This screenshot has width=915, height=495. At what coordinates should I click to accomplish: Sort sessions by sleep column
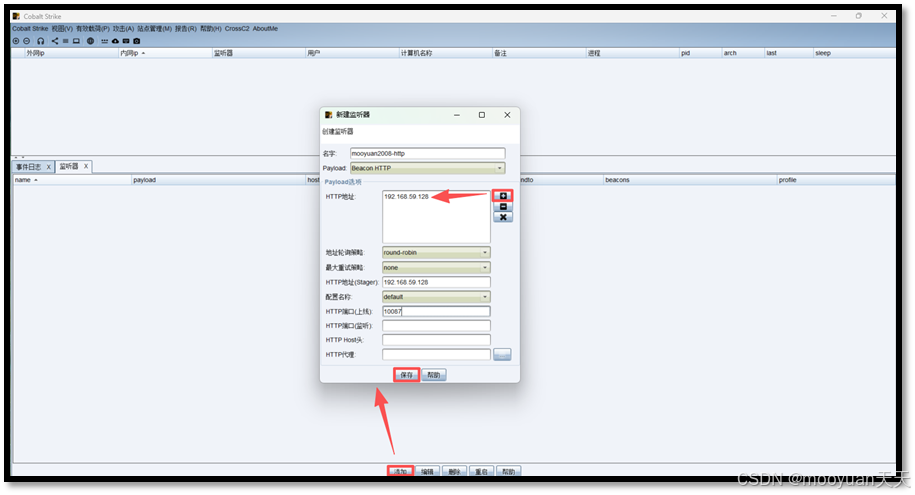click(854, 53)
